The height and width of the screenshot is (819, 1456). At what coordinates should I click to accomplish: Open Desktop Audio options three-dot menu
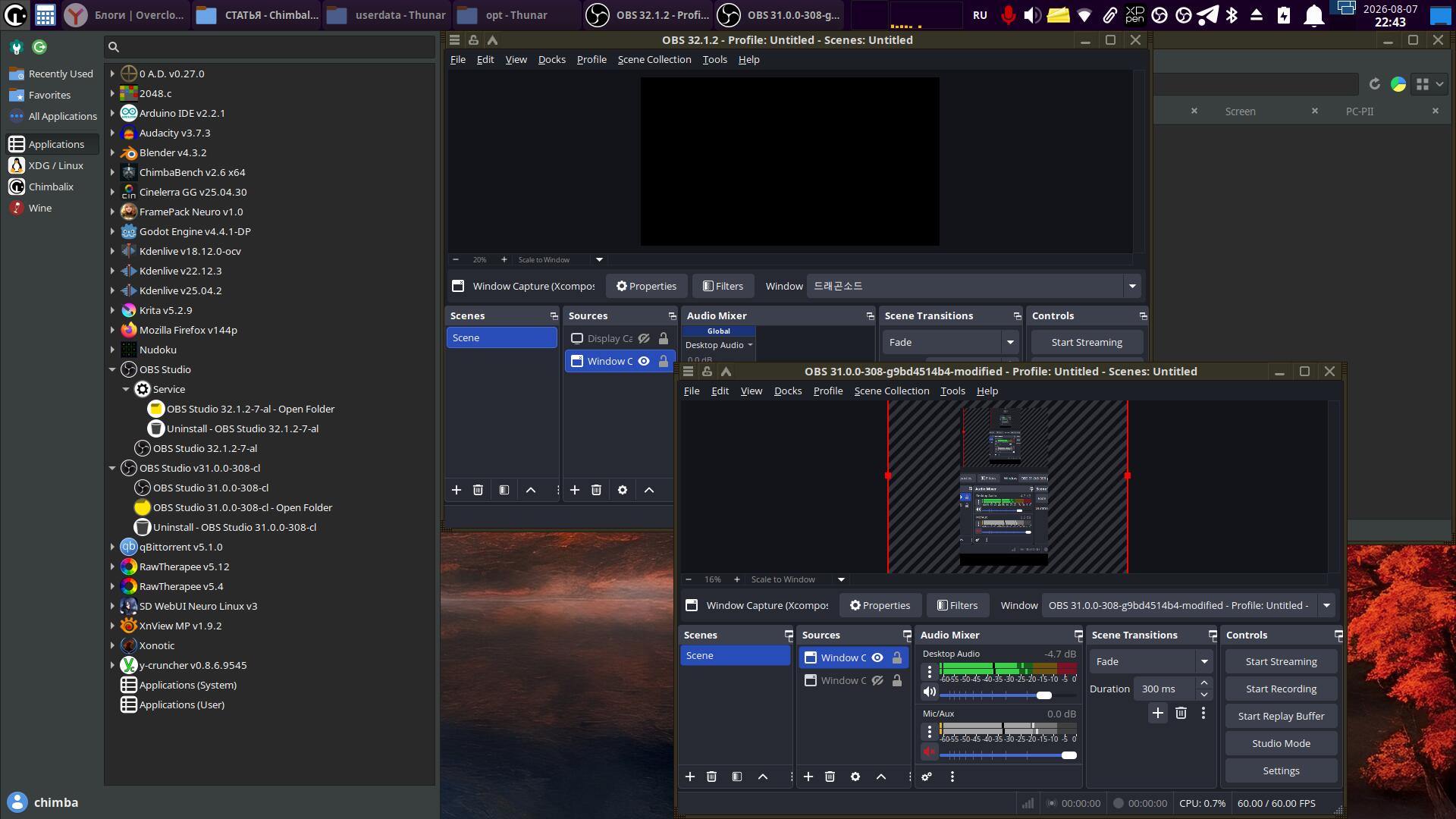[x=930, y=672]
